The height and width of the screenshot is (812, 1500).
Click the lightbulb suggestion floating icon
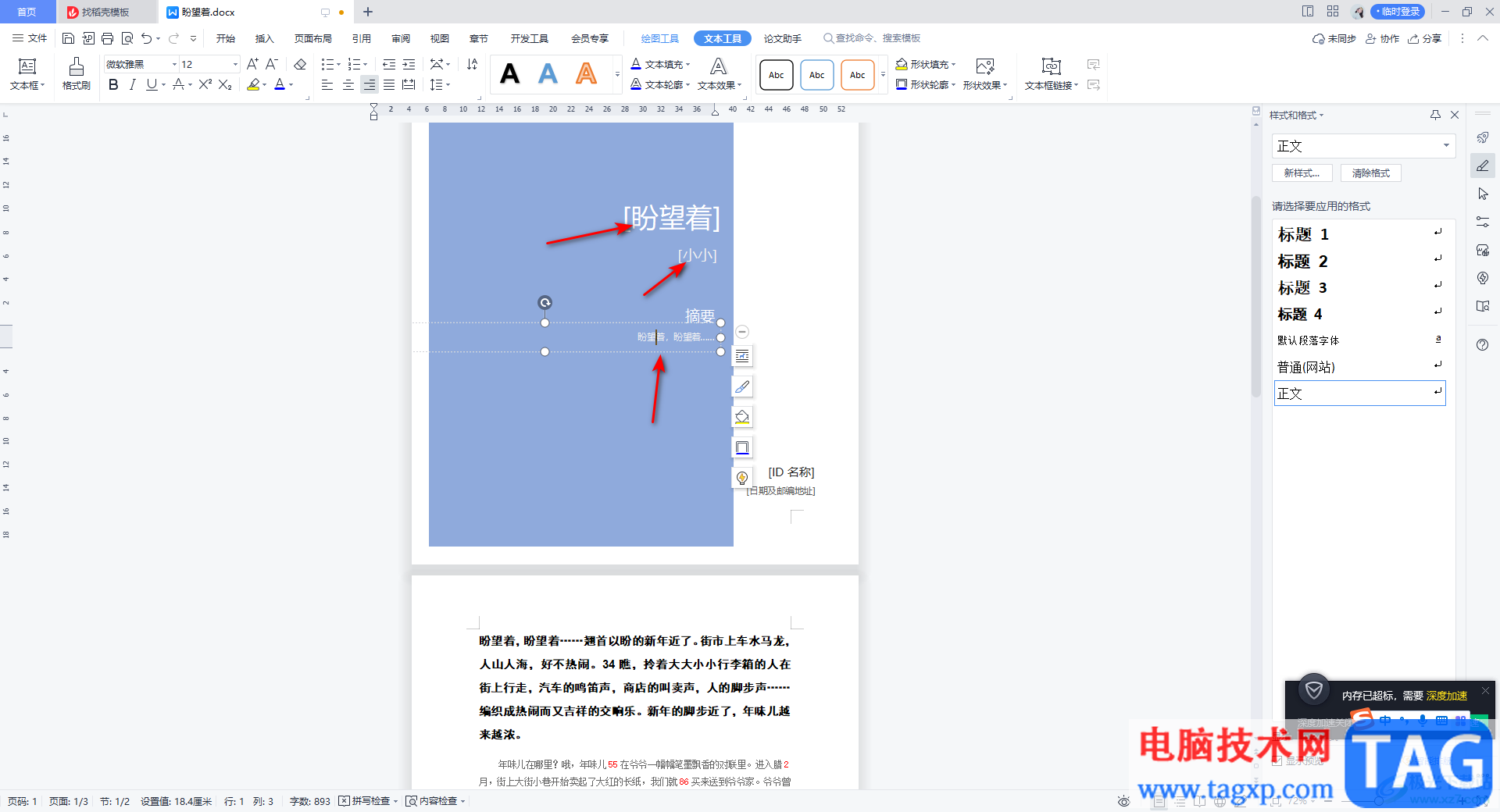(x=742, y=478)
